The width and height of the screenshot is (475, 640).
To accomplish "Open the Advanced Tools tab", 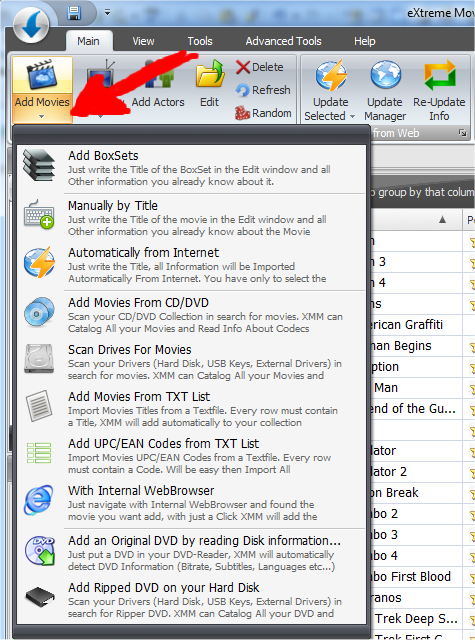I will 283,41.
